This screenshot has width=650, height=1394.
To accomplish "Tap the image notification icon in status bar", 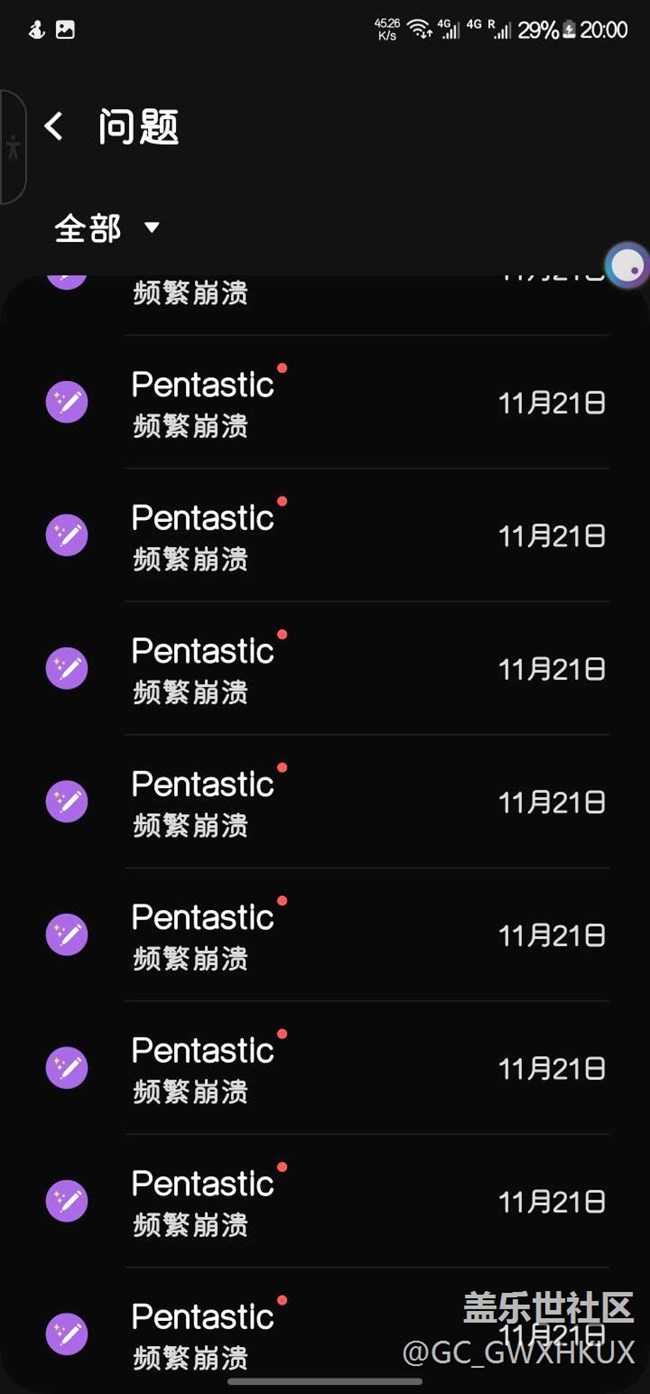I will point(65,30).
